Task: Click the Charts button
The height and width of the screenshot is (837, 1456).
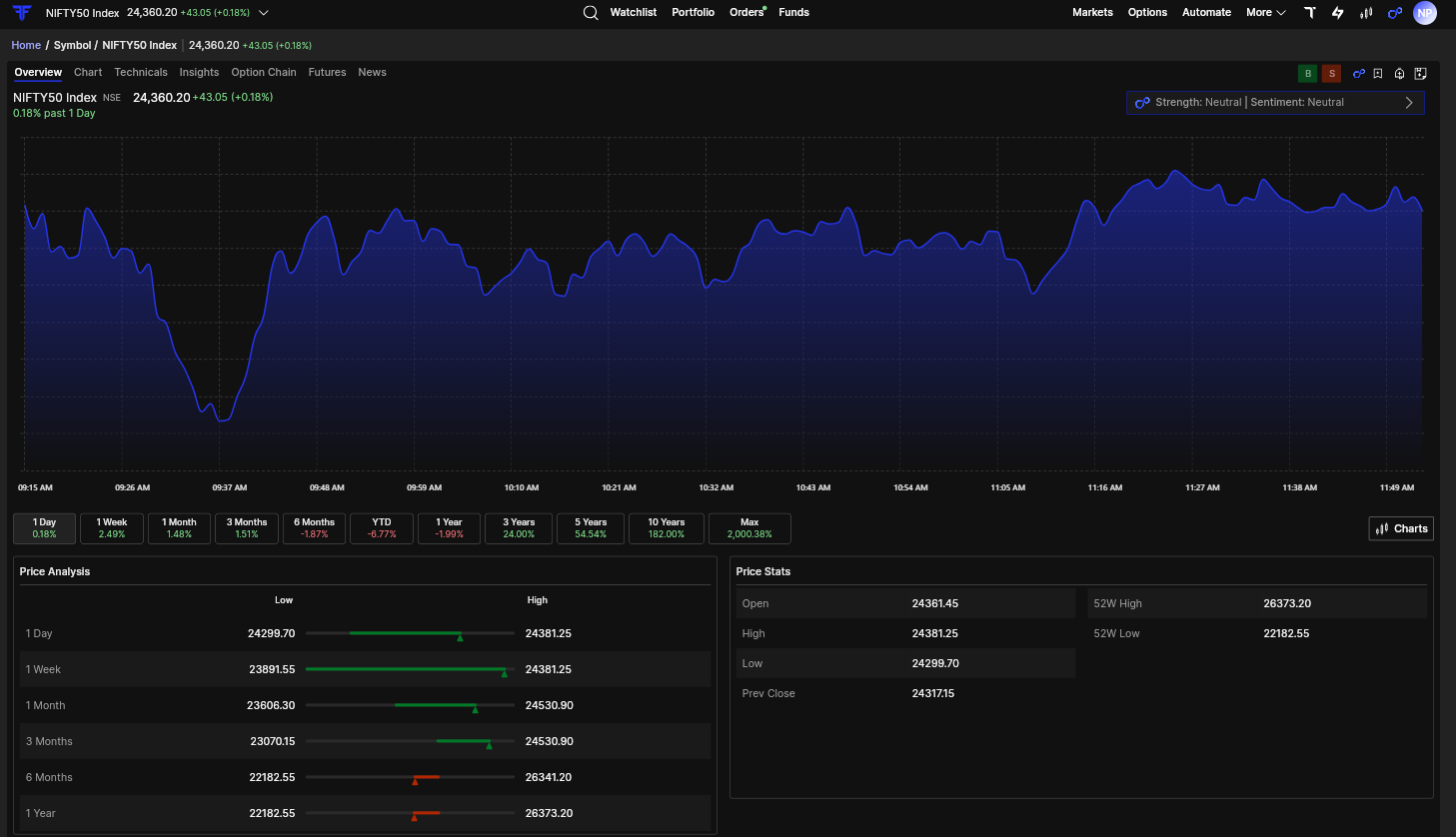Action: [1401, 528]
